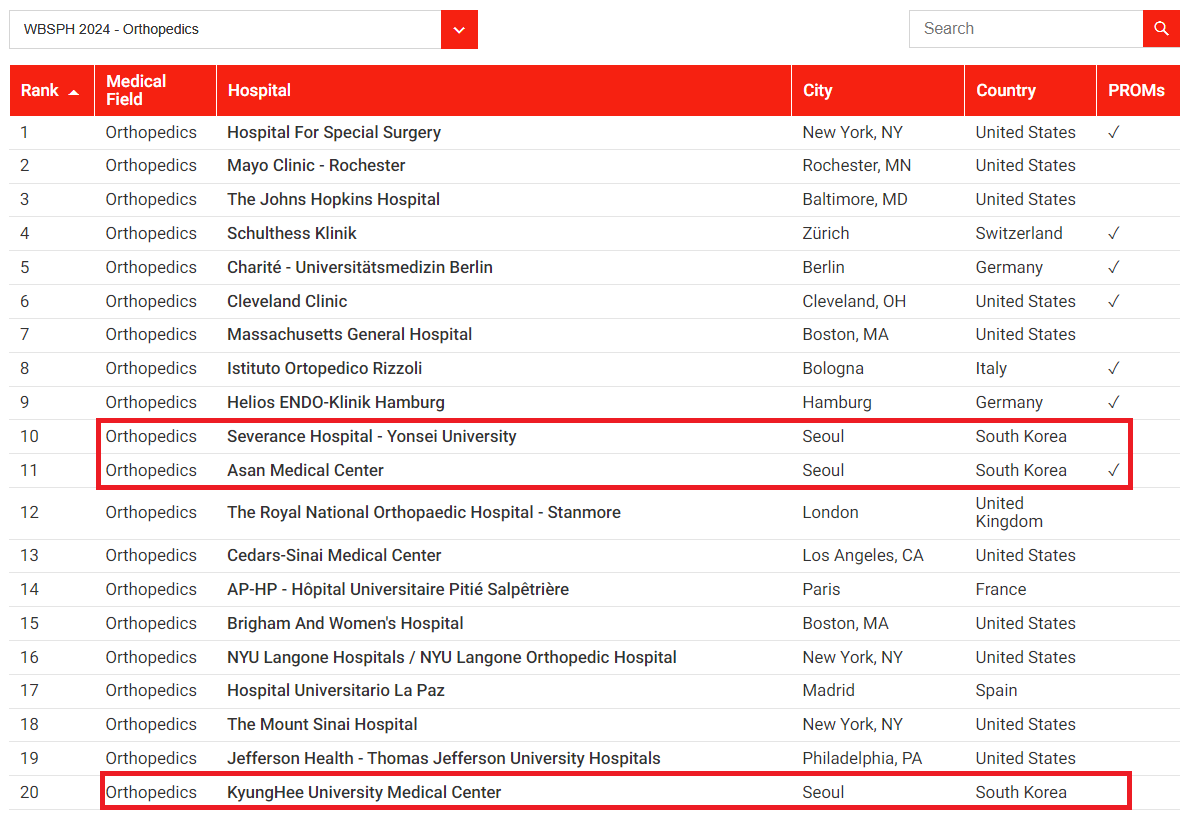
Task: Sort by Medical Field column header
Action: pos(155,91)
